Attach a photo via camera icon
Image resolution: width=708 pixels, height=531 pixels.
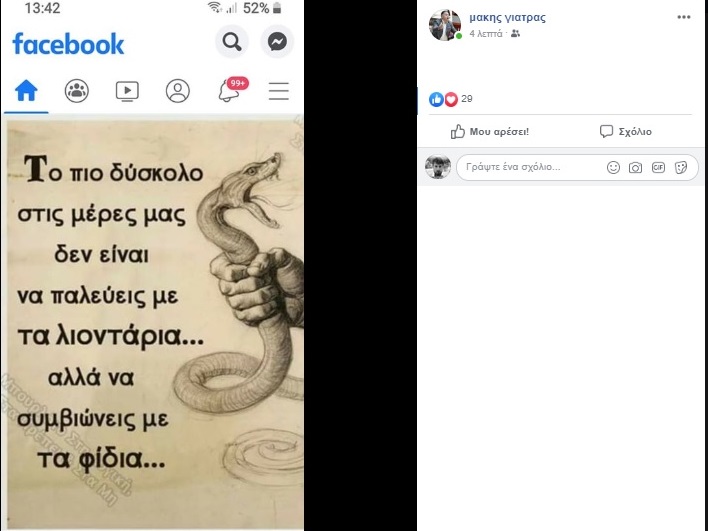tap(635, 168)
